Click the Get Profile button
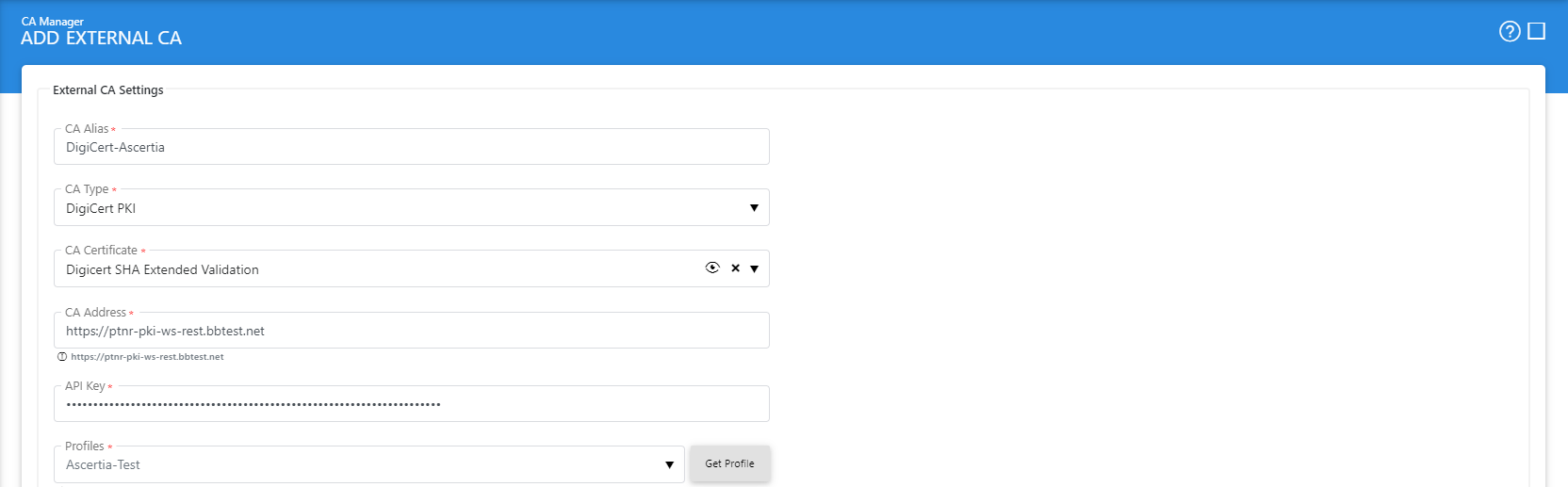 [x=729, y=463]
